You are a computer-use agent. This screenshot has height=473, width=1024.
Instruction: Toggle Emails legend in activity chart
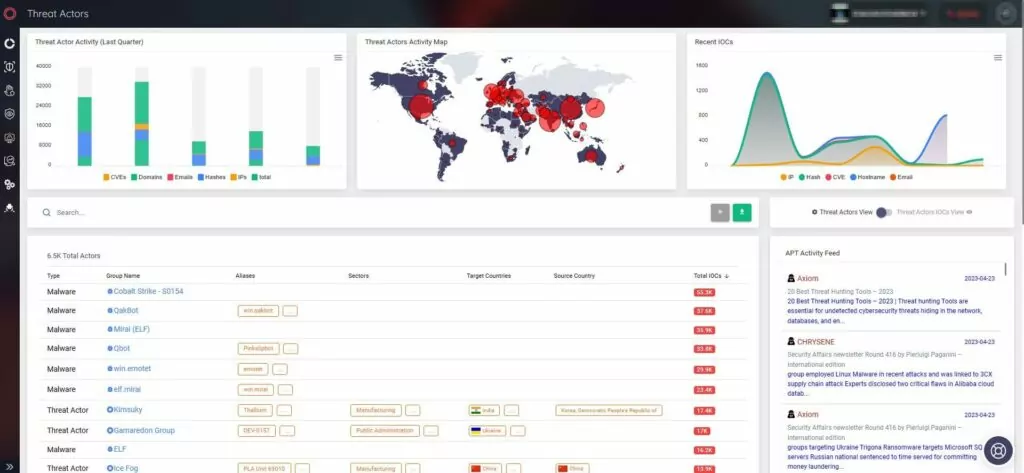point(180,177)
